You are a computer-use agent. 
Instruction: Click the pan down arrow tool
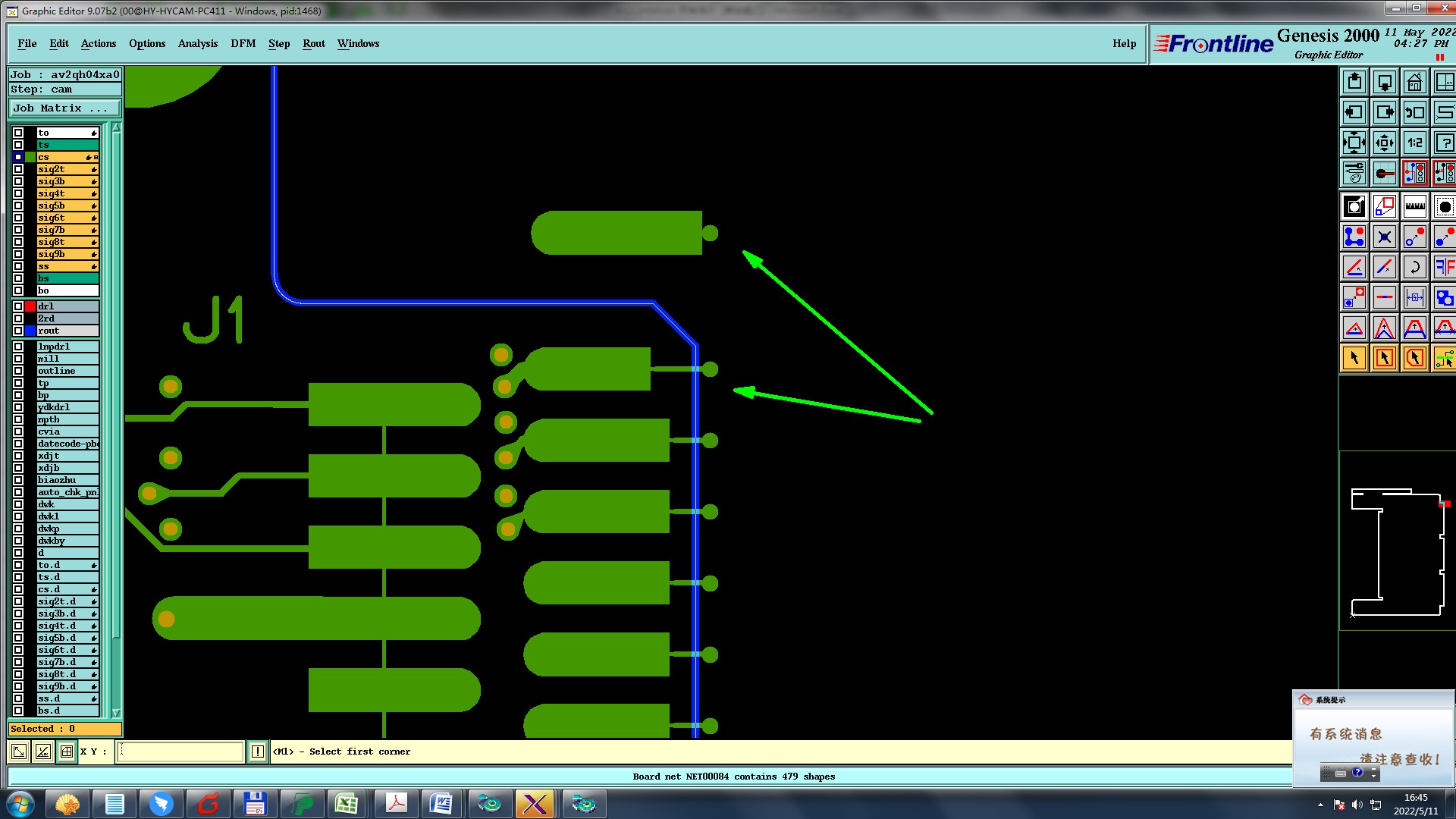[x=1385, y=82]
